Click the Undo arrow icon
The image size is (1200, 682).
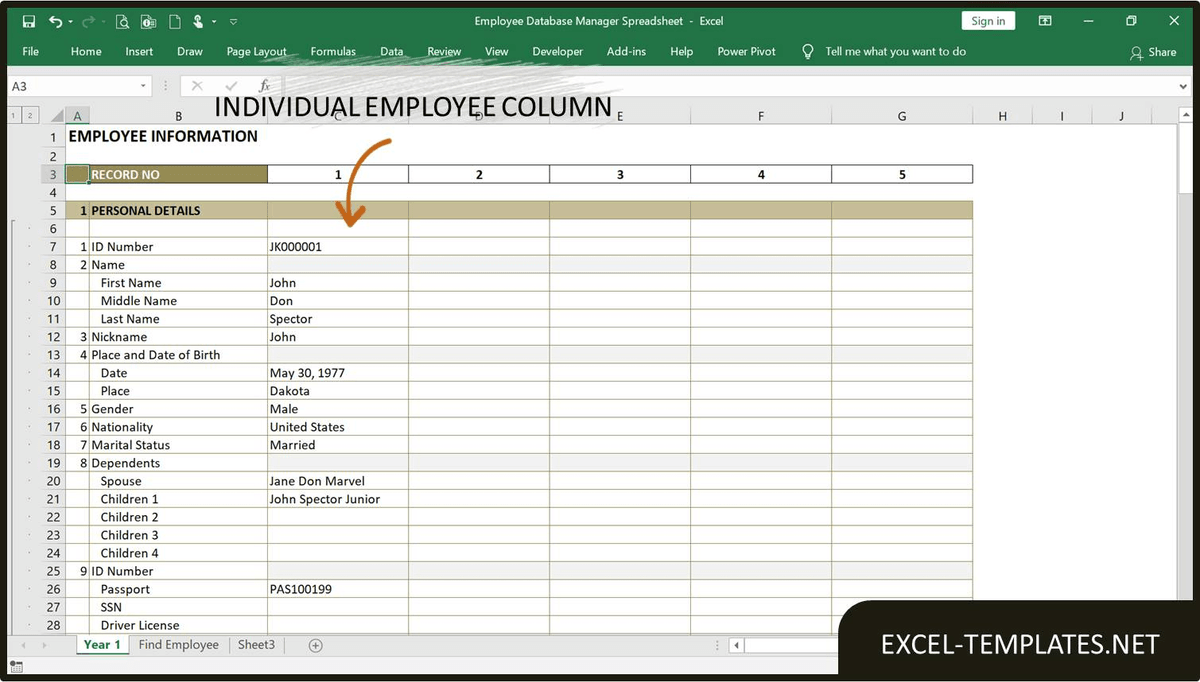(55, 21)
